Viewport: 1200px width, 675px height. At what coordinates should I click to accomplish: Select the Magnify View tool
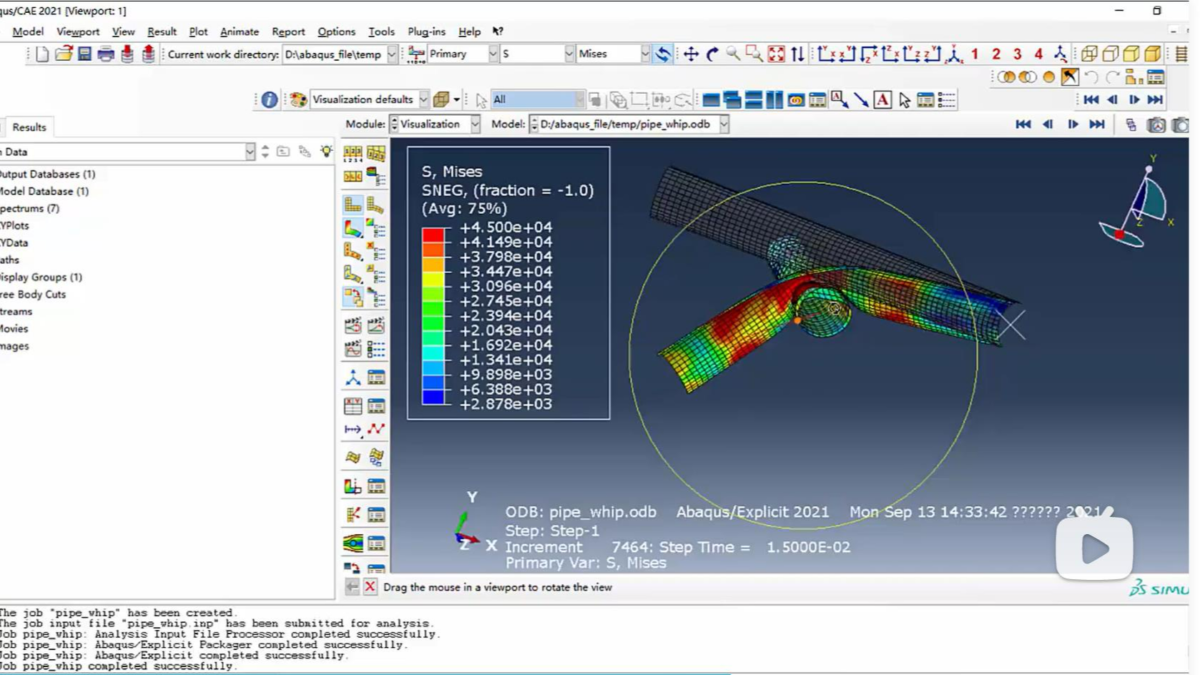[733, 54]
